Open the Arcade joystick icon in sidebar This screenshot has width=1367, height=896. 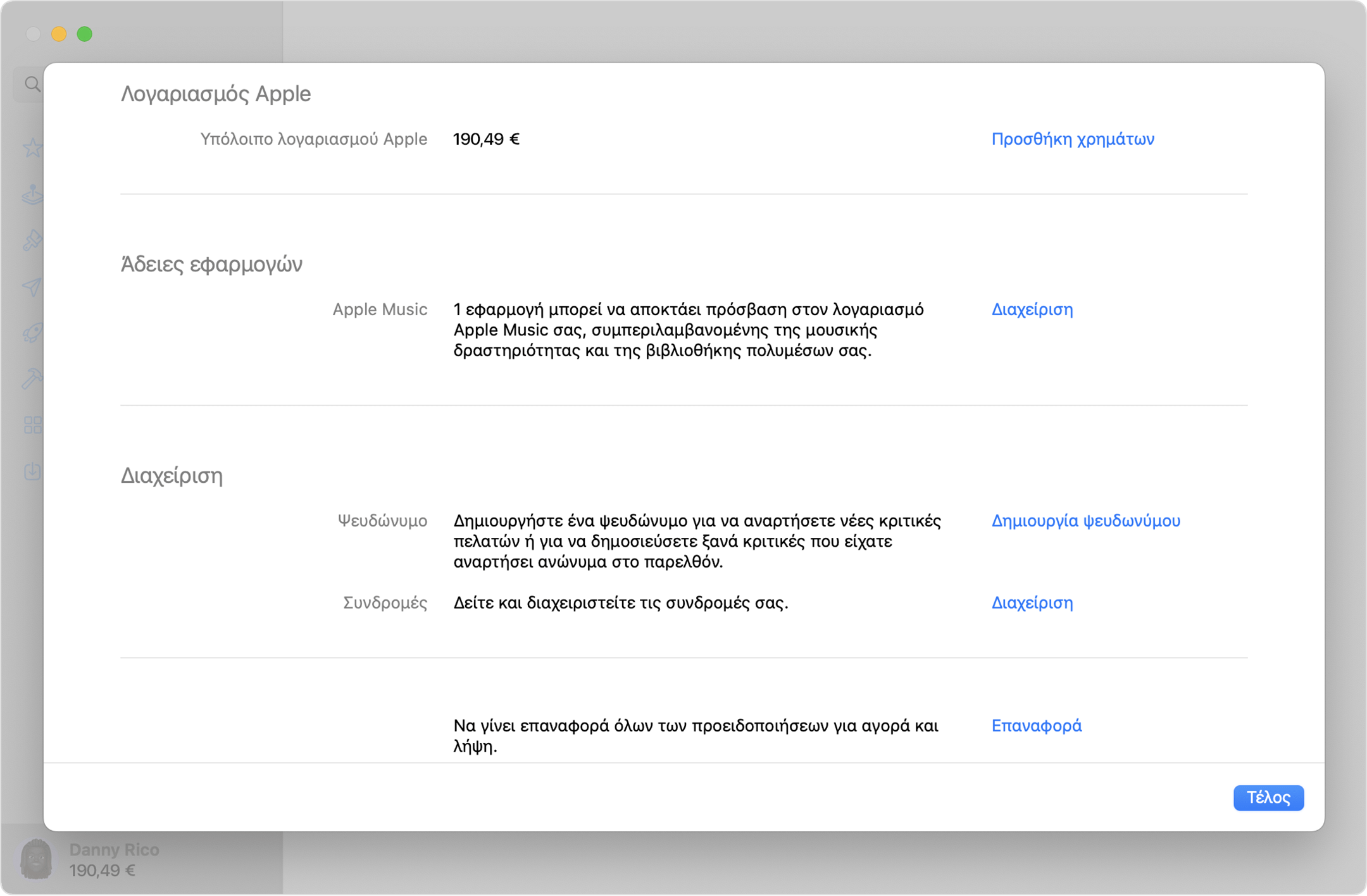[32, 194]
